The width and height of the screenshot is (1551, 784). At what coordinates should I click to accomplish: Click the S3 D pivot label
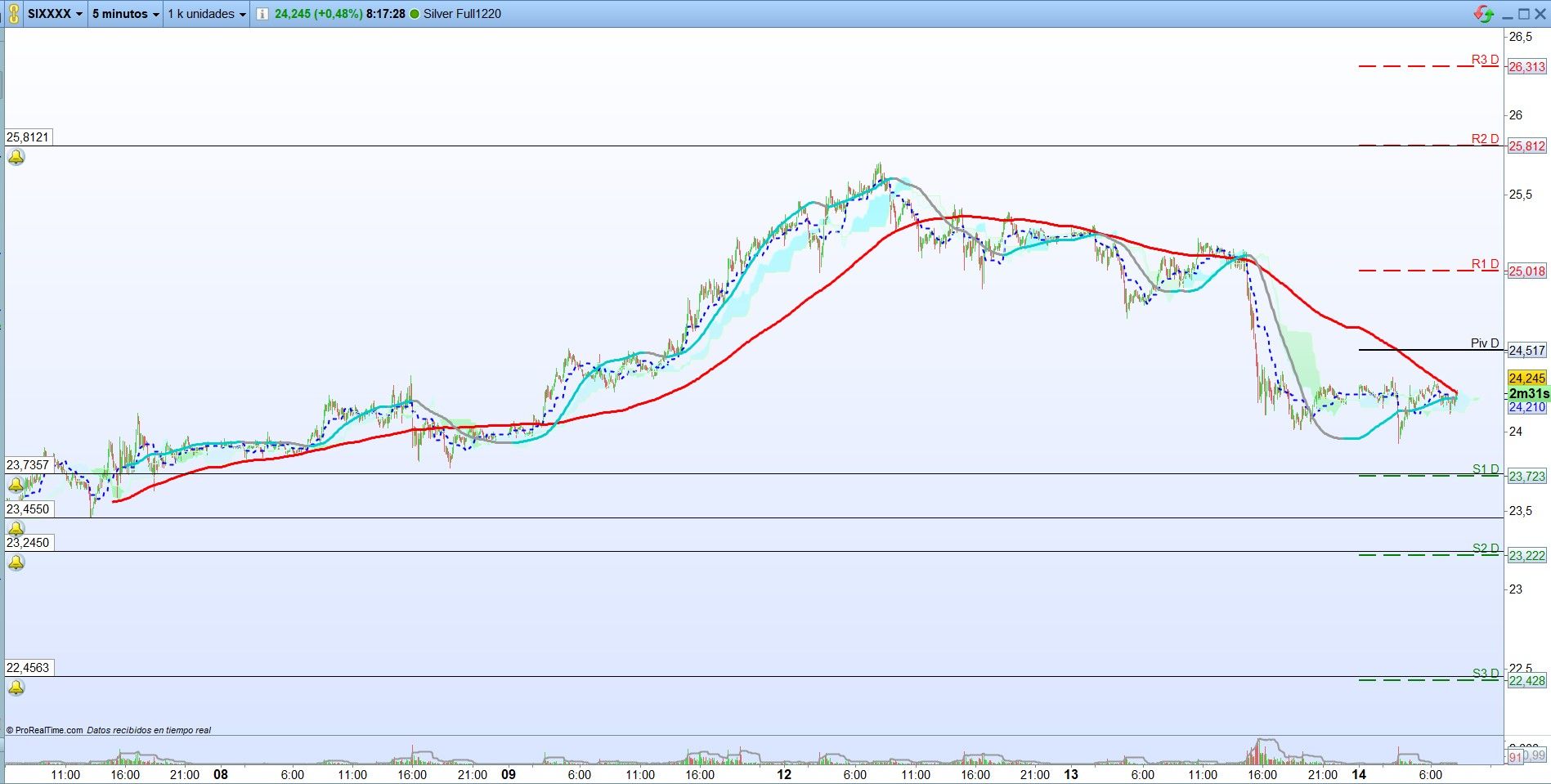pos(1486,674)
